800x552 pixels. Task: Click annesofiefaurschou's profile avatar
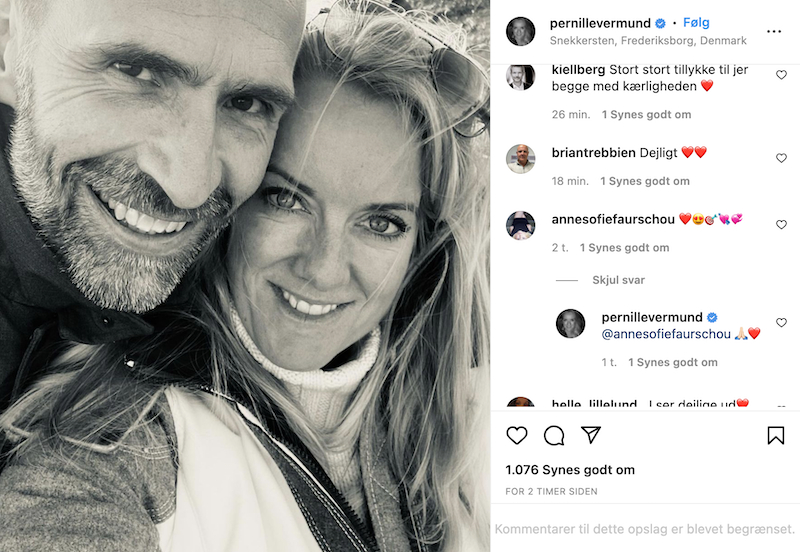(520, 225)
